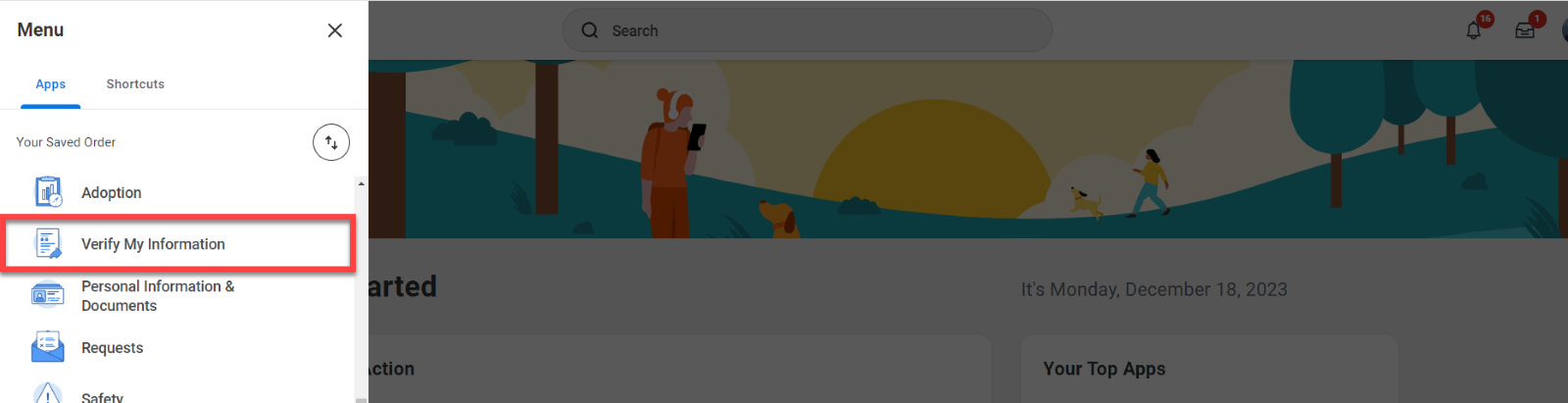The image size is (1568, 403).
Task: Click the reorder apps arrows button
Action: 331,142
